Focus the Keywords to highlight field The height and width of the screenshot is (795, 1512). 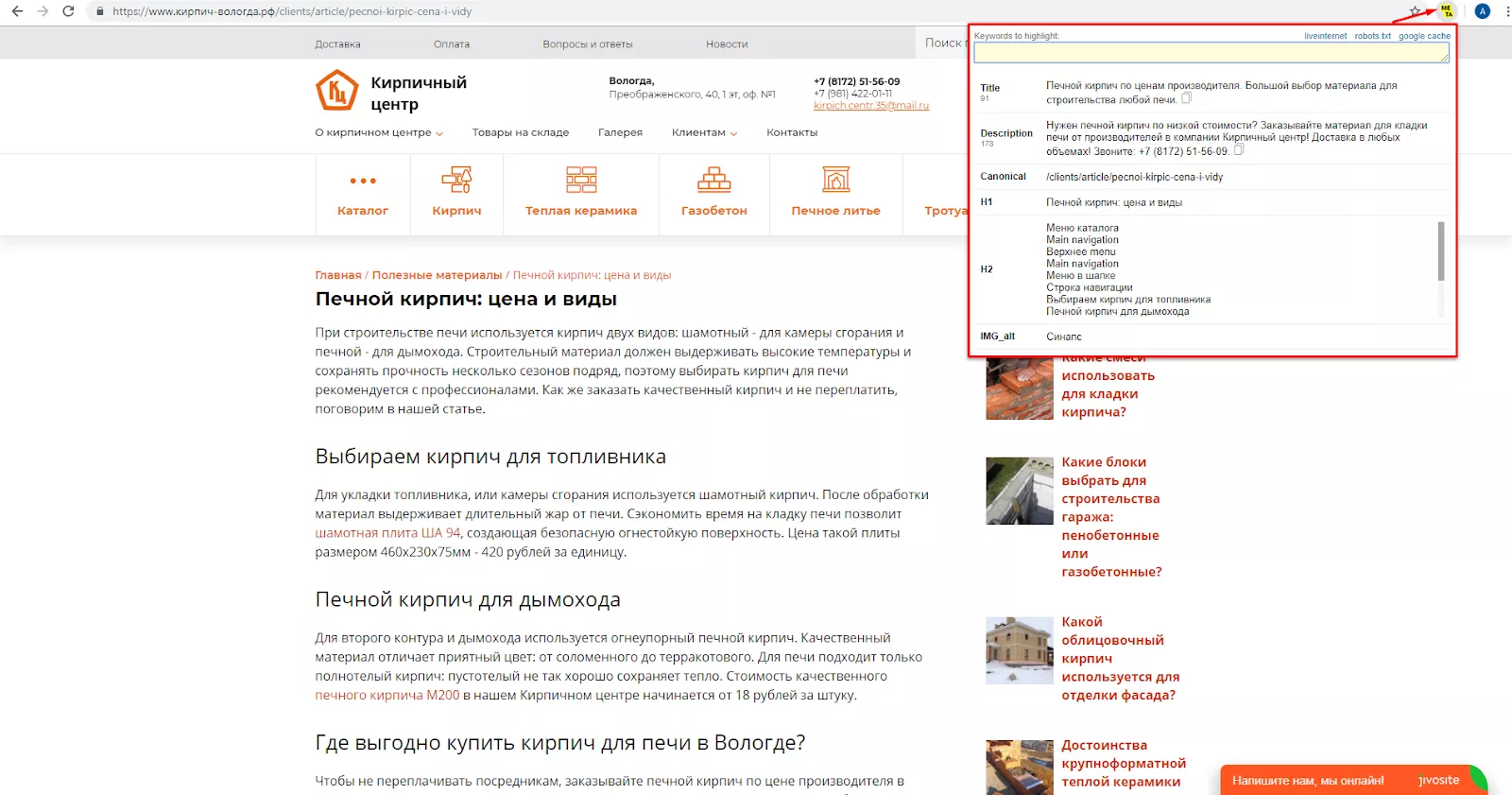click(x=1211, y=53)
